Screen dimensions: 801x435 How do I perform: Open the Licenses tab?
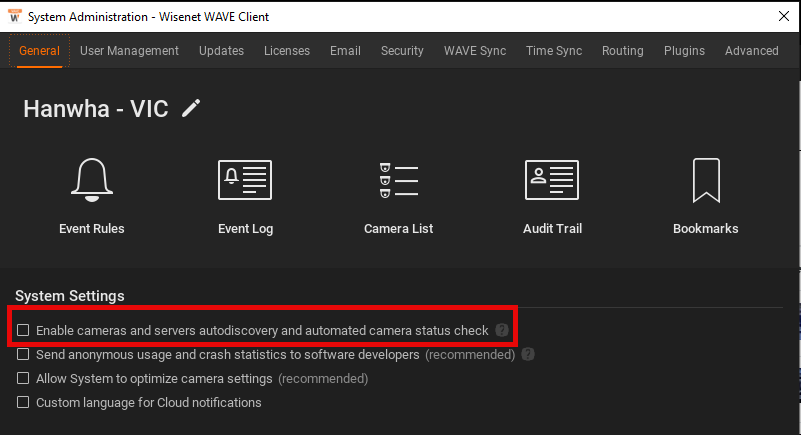point(287,51)
